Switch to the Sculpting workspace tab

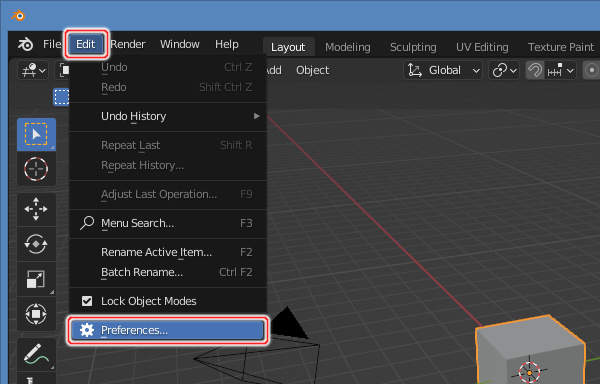[x=413, y=47]
